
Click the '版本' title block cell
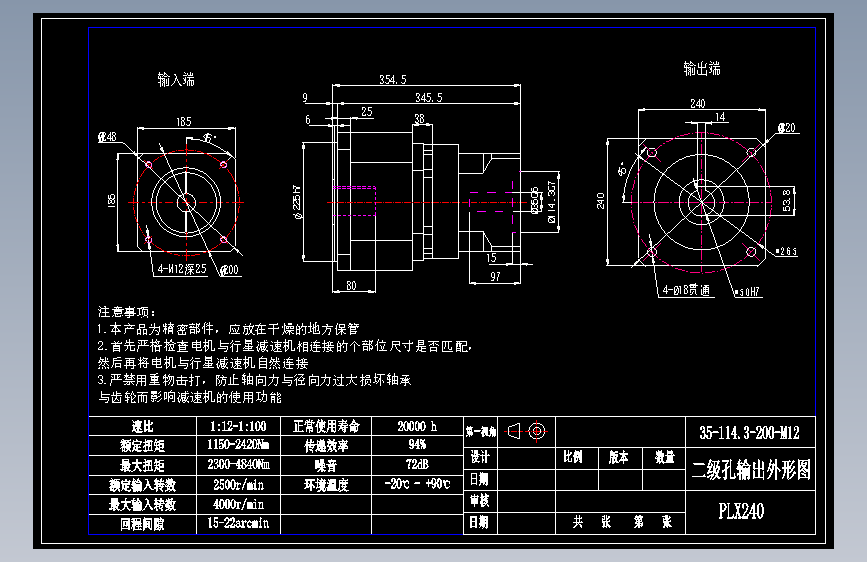click(x=618, y=457)
